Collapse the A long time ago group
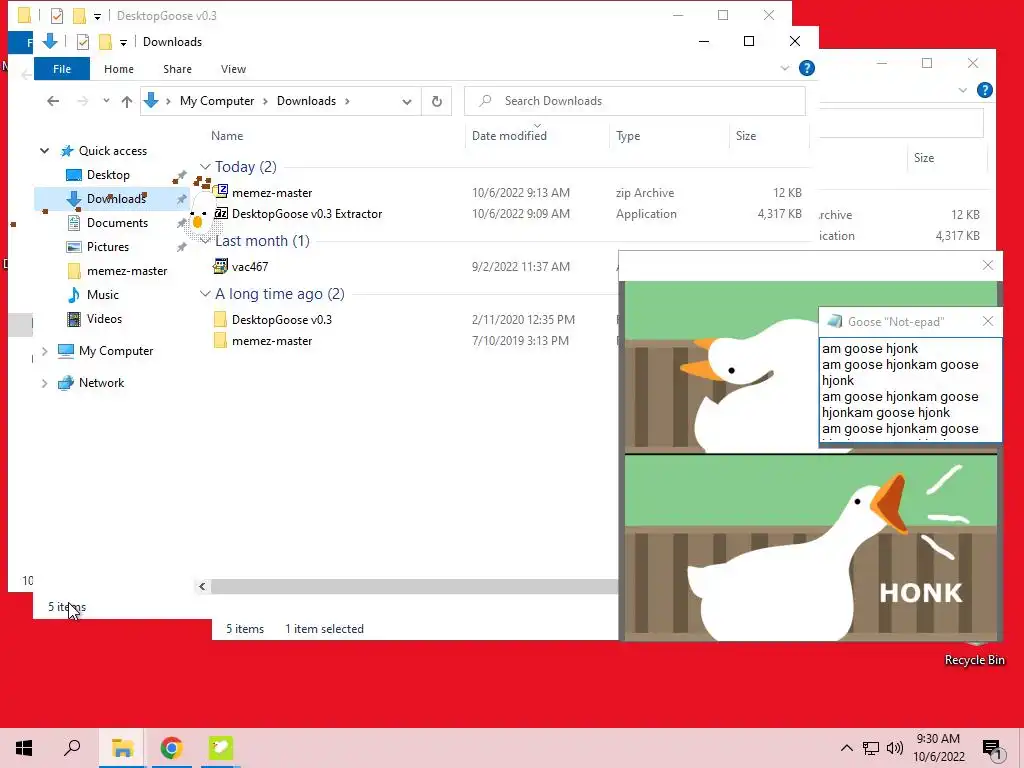This screenshot has width=1024, height=768. click(x=205, y=294)
